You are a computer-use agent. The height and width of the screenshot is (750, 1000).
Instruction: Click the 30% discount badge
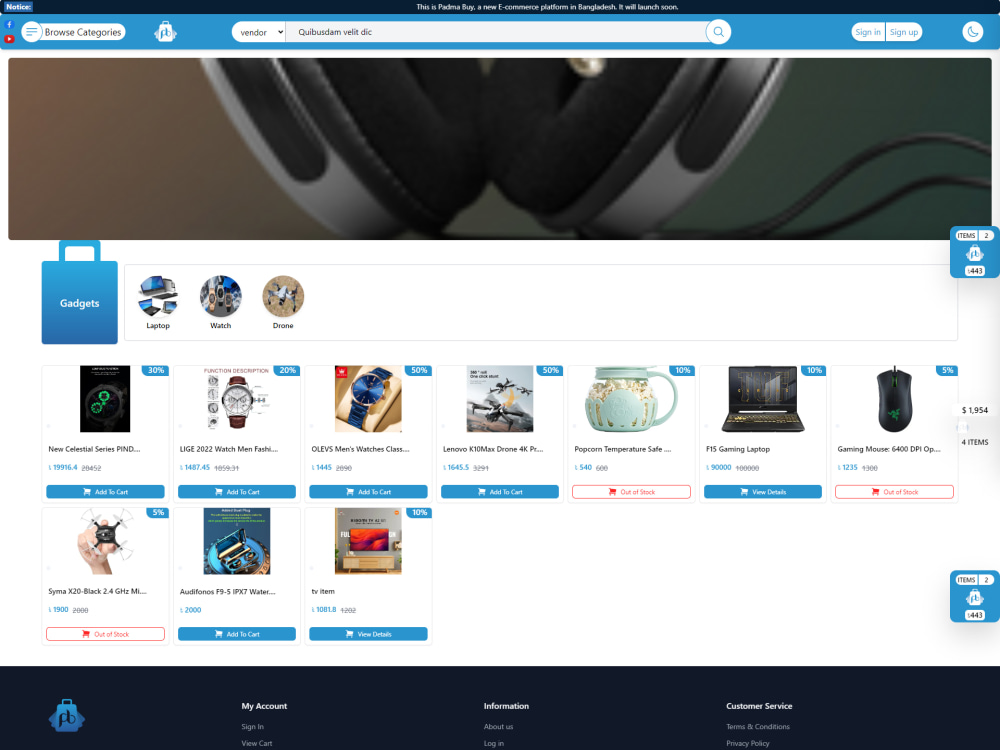coord(156,370)
